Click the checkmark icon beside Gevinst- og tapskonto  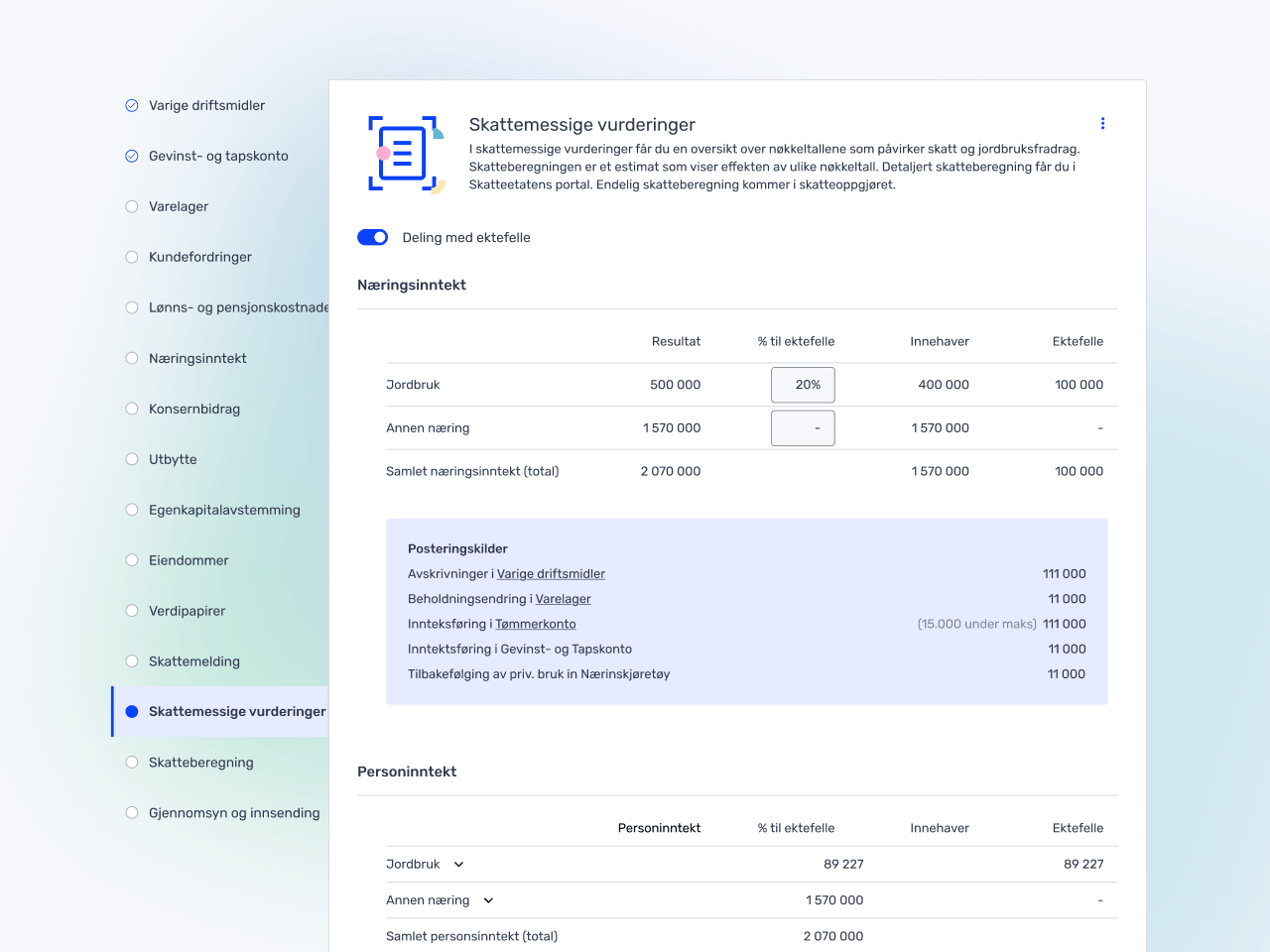(132, 156)
